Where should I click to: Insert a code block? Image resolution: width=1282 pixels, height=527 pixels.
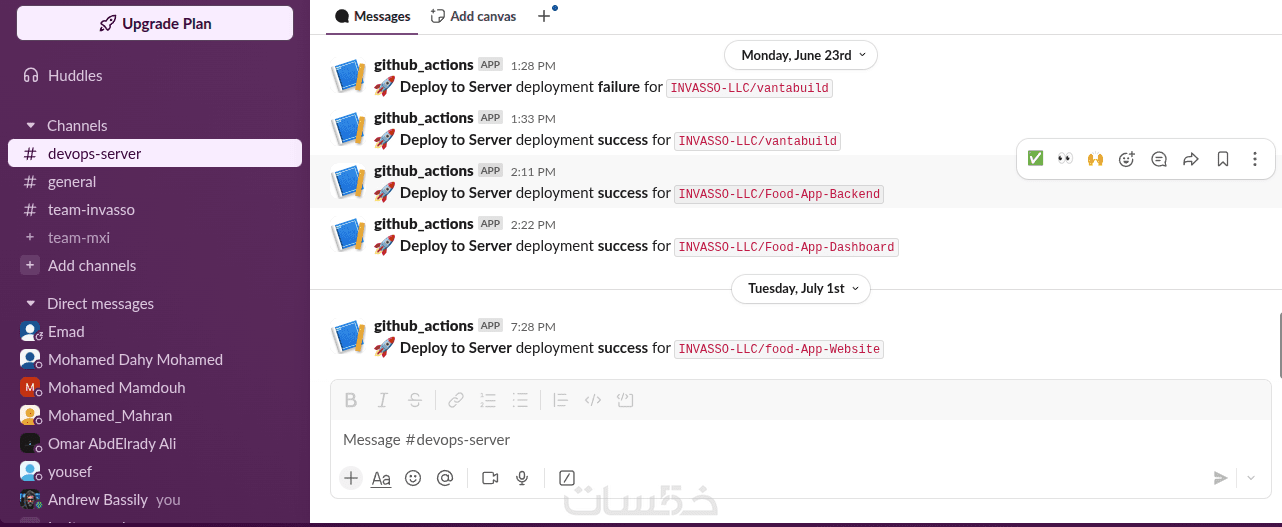pos(625,400)
